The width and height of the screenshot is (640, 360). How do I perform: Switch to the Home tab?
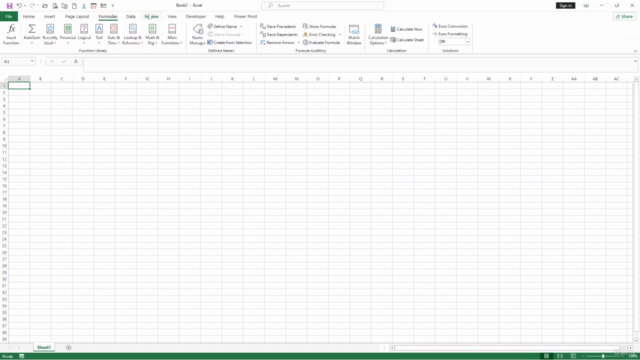point(29,16)
